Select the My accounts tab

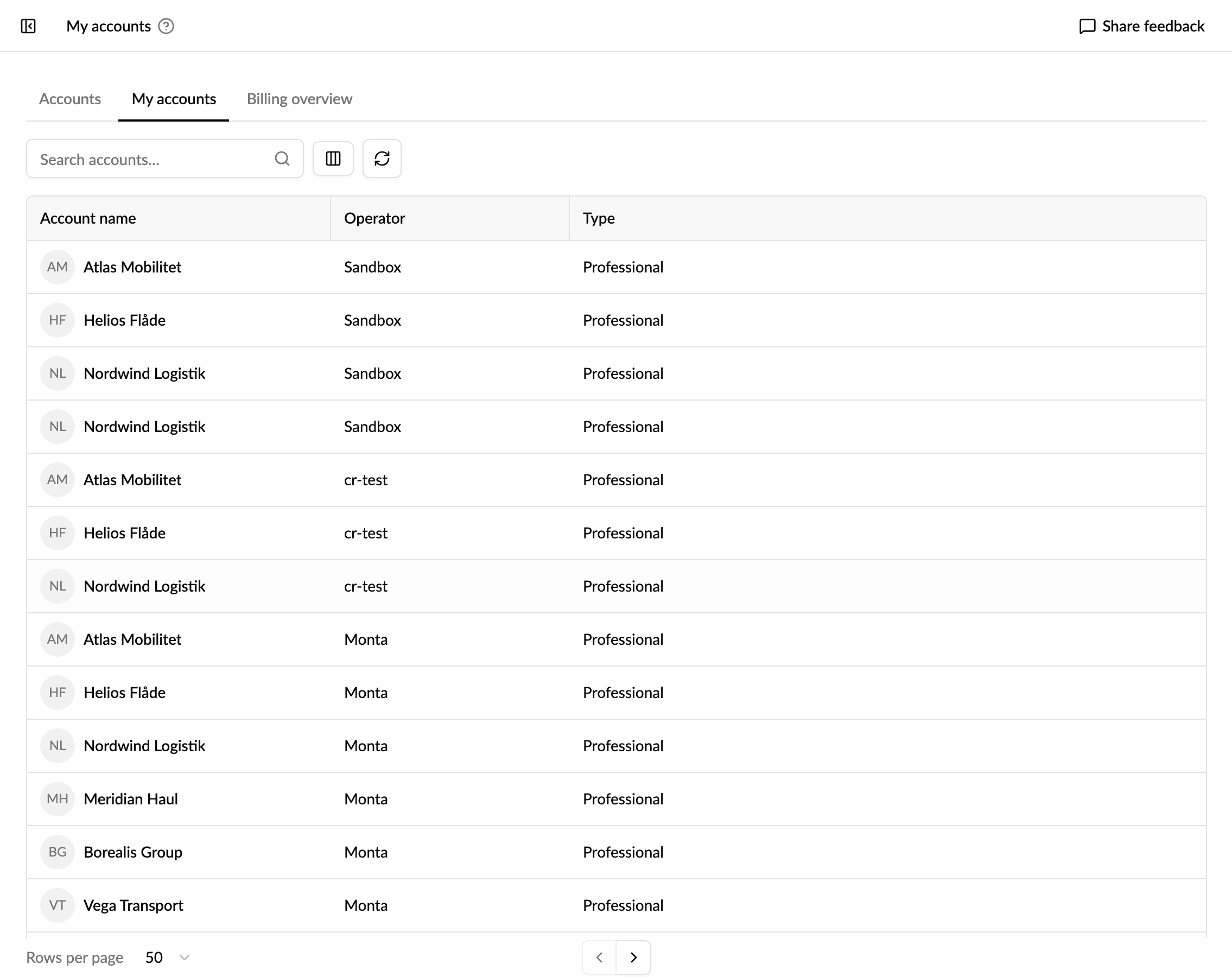click(174, 99)
